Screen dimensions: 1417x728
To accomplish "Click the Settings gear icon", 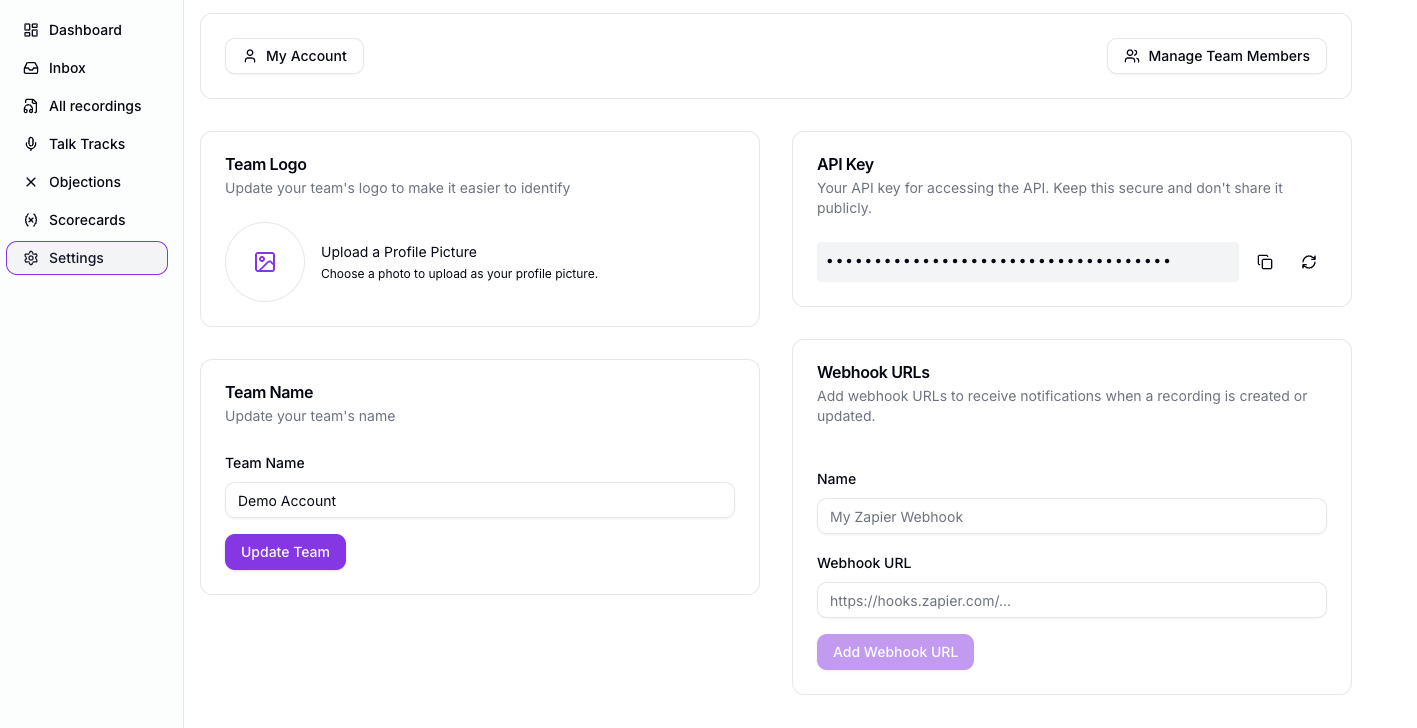I will (31, 257).
